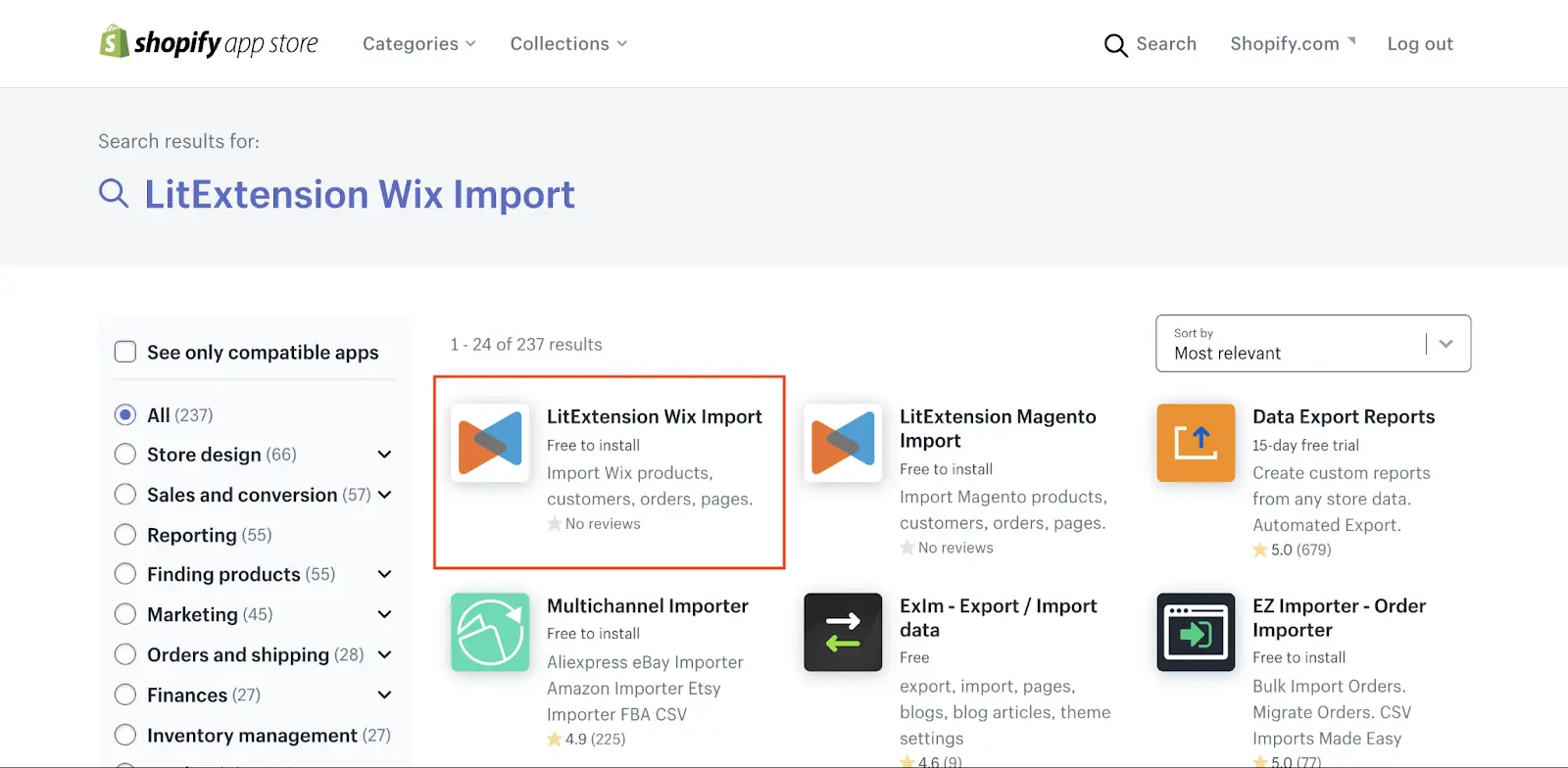
Task: Click Search in the top navigation
Action: (1166, 44)
